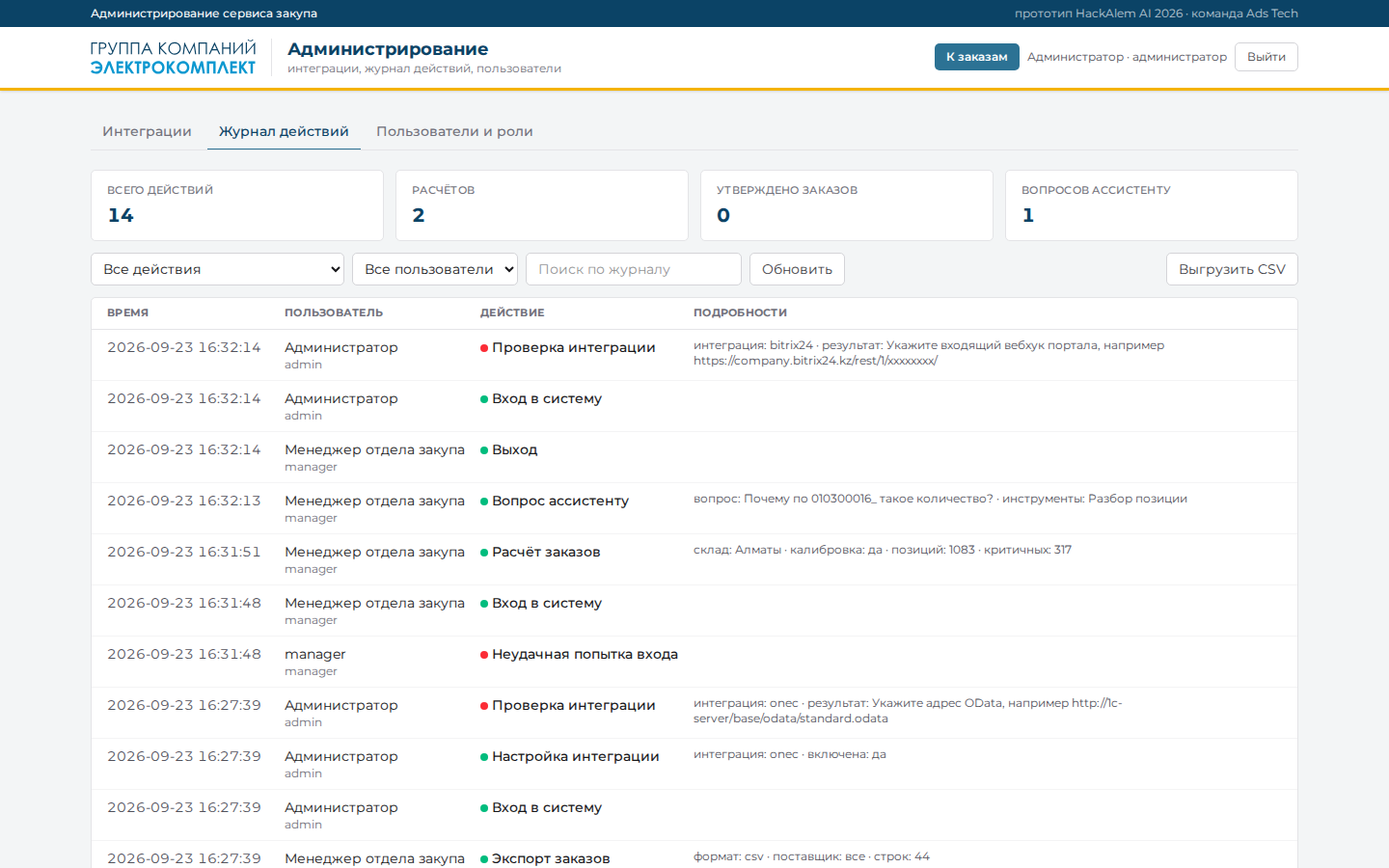The height and width of the screenshot is (868, 1389).
Task: Open the Пользователи и роли tab
Action: coord(454,131)
